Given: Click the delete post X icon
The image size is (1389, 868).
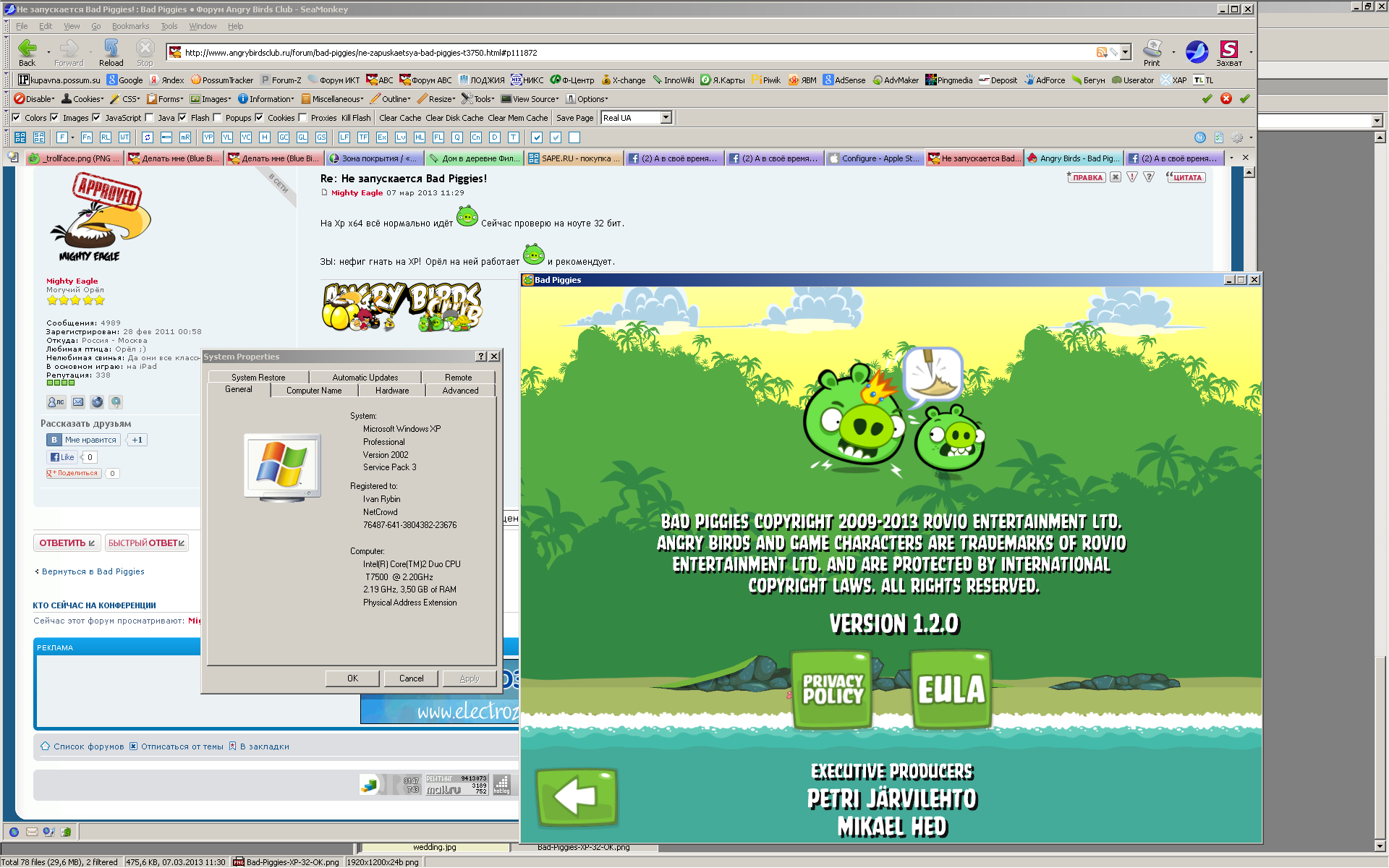Looking at the screenshot, I should pyautogui.click(x=1116, y=177).
